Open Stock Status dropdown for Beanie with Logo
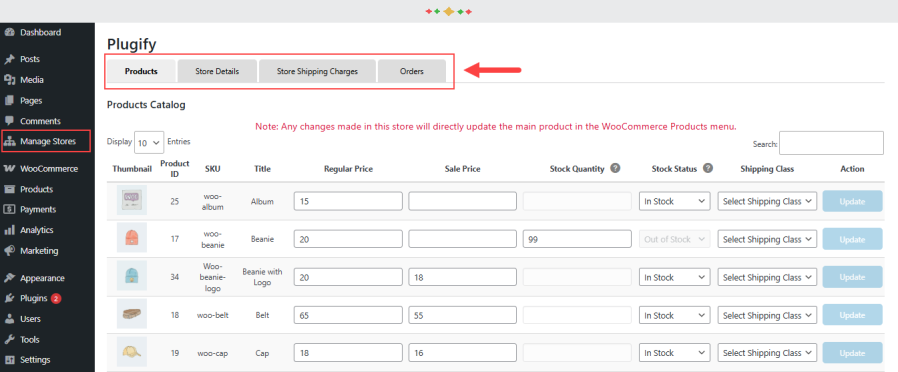Viewport: 898px width, 372px height. click(675, 278)
